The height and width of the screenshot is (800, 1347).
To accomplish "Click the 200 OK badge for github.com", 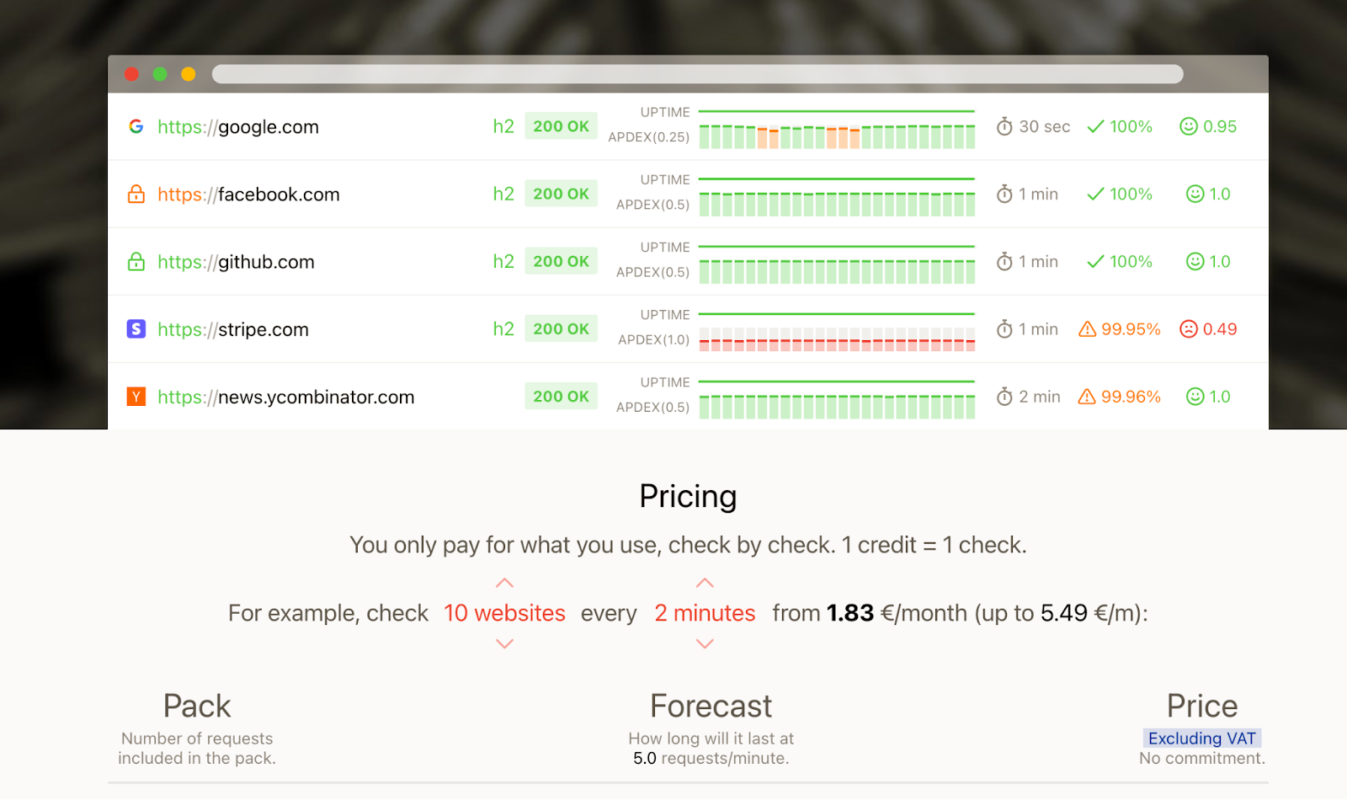I will [x=561, y=261].
